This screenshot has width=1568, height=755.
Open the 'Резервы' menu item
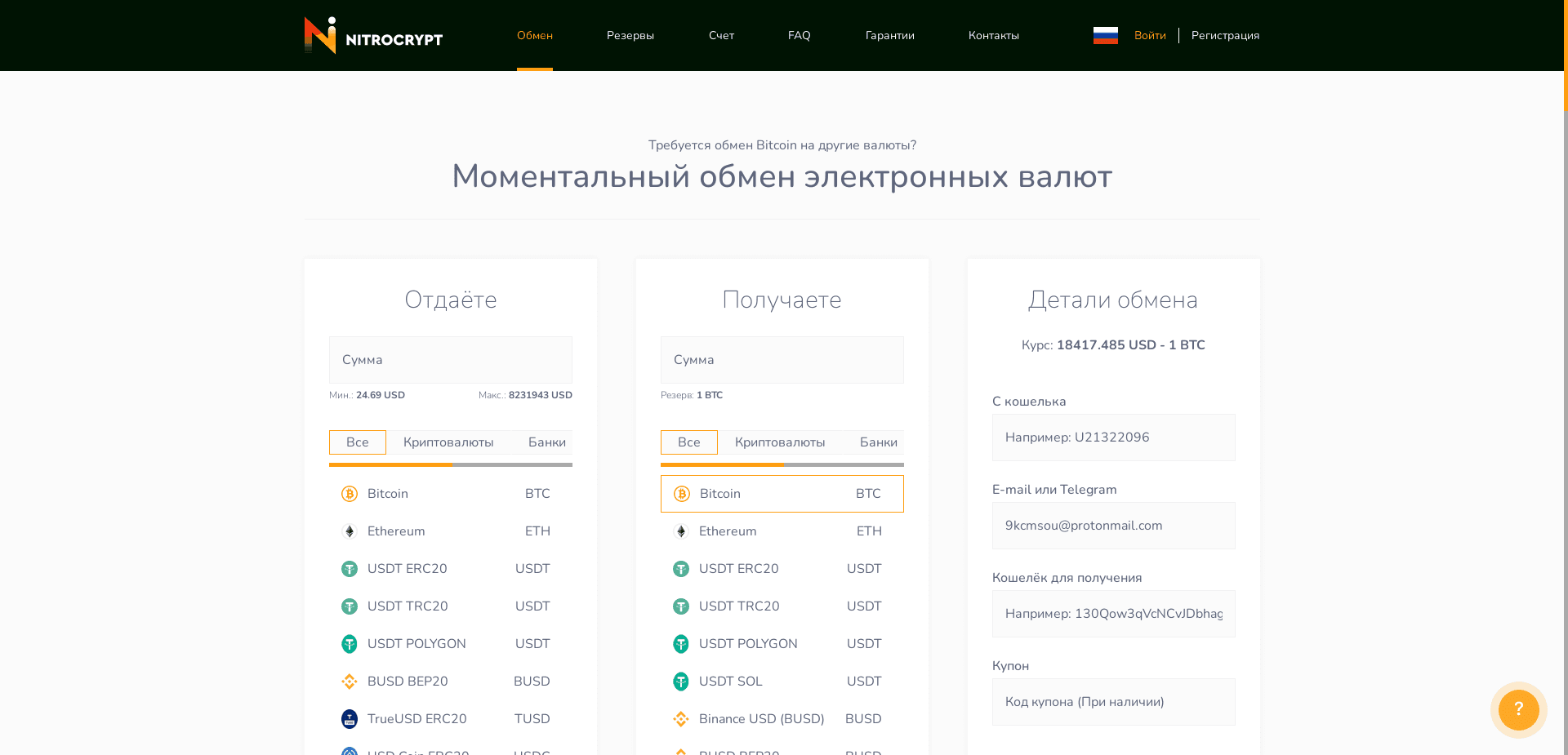630,35
